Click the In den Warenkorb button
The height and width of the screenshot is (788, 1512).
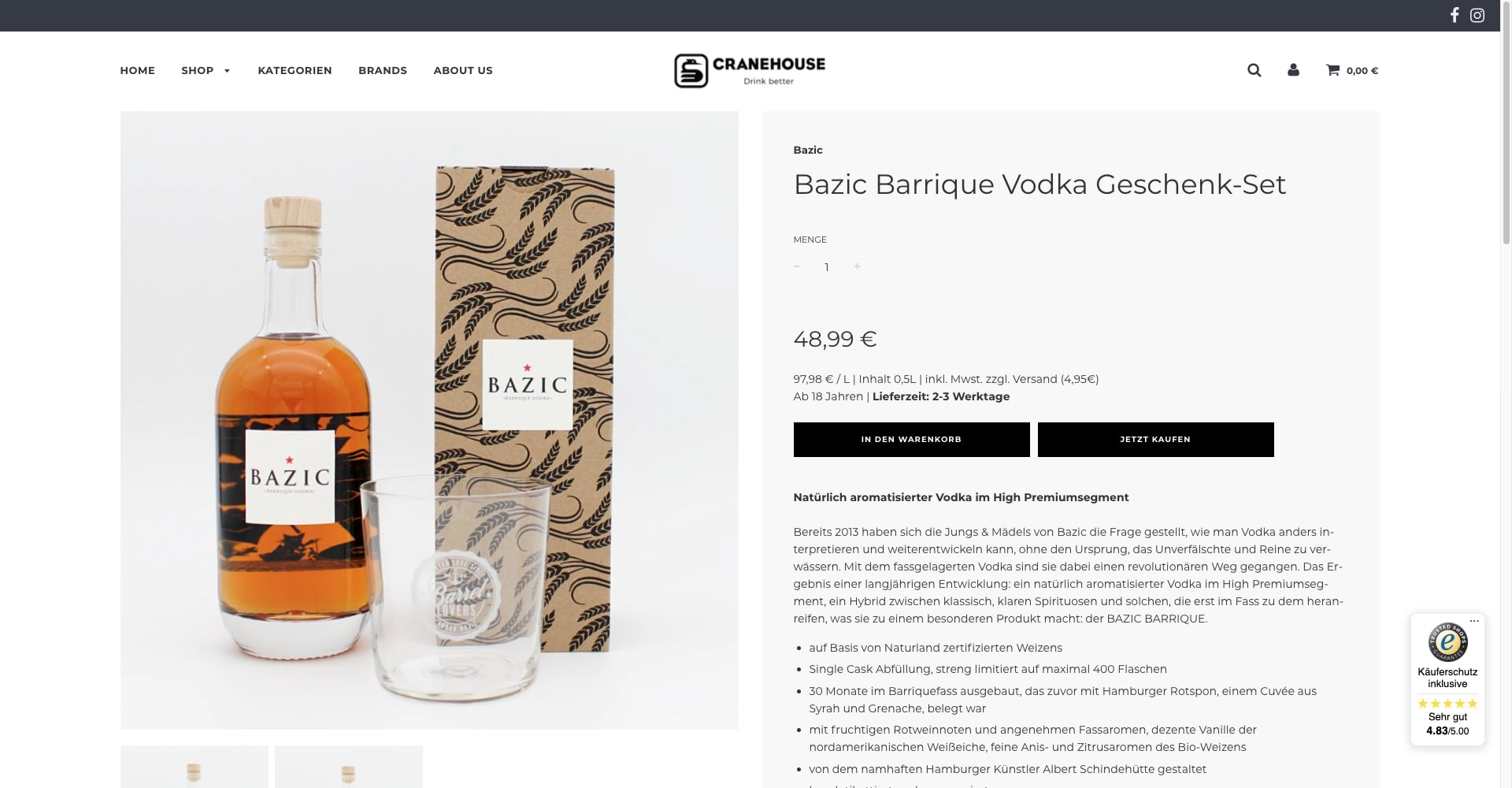click(x=911, y=440)
